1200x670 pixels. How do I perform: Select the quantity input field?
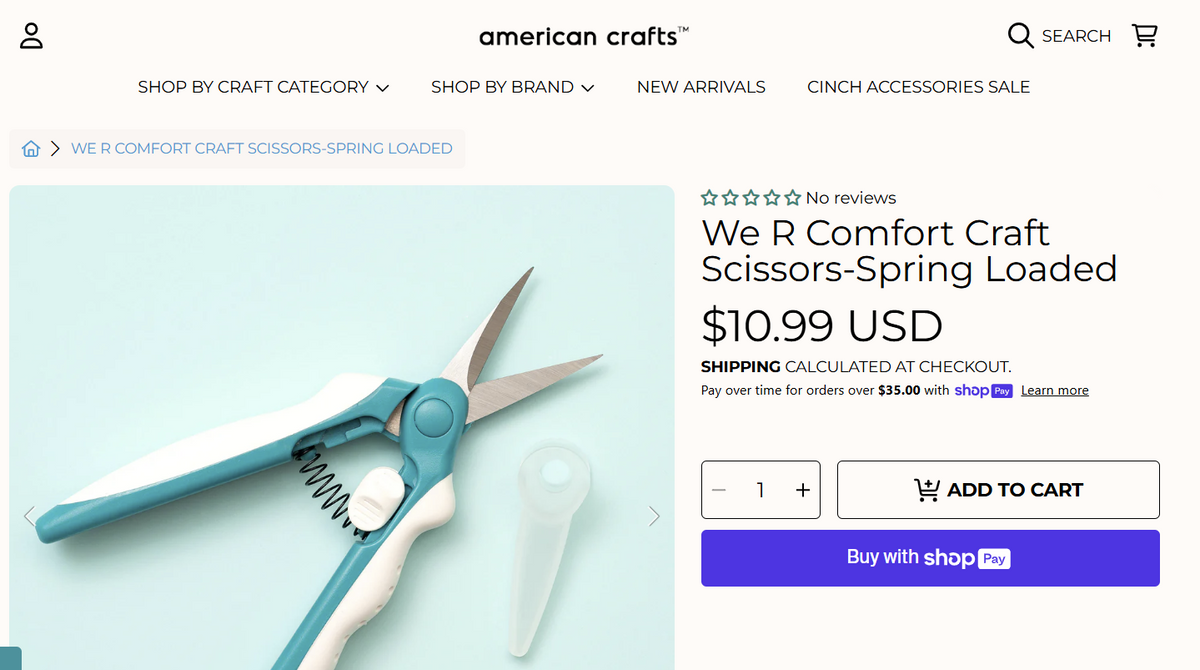pos(760,490)
